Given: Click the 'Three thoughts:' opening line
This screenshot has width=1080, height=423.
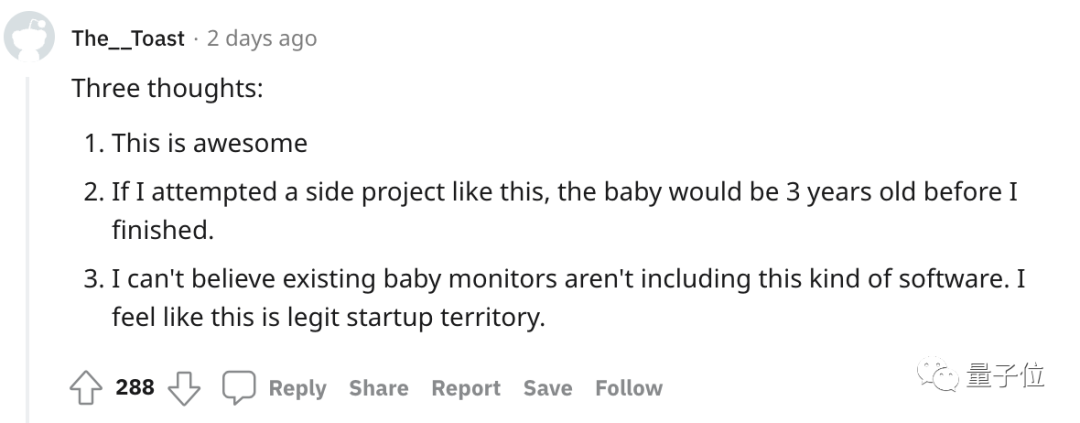Looking at the screenshot, I should [x=167, y=88].
